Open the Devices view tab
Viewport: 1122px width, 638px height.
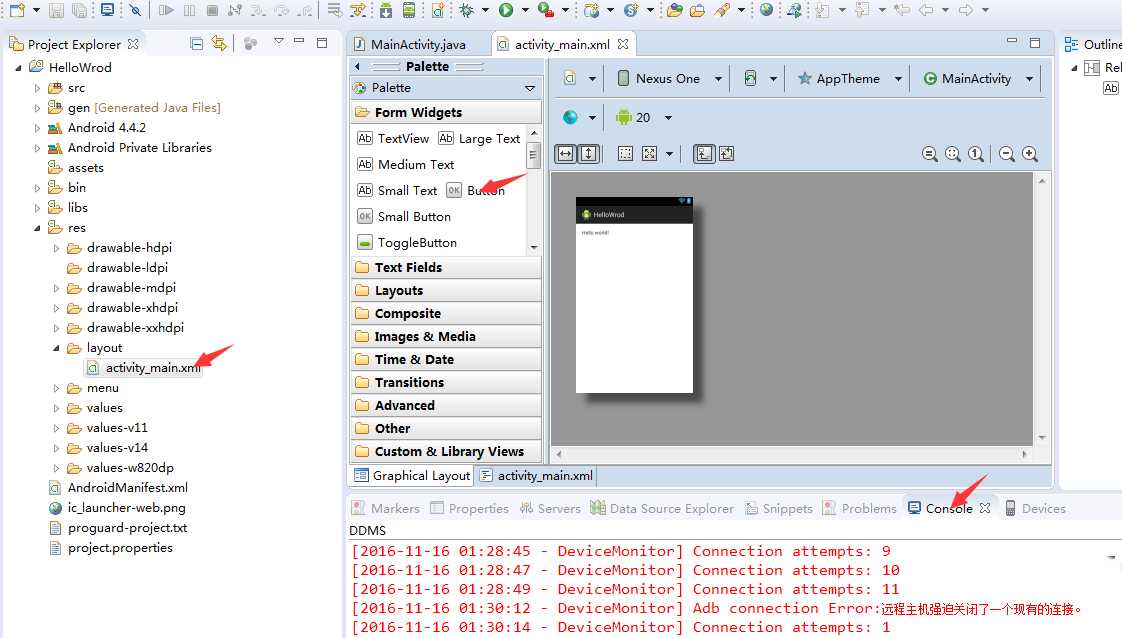[1035, 509]
